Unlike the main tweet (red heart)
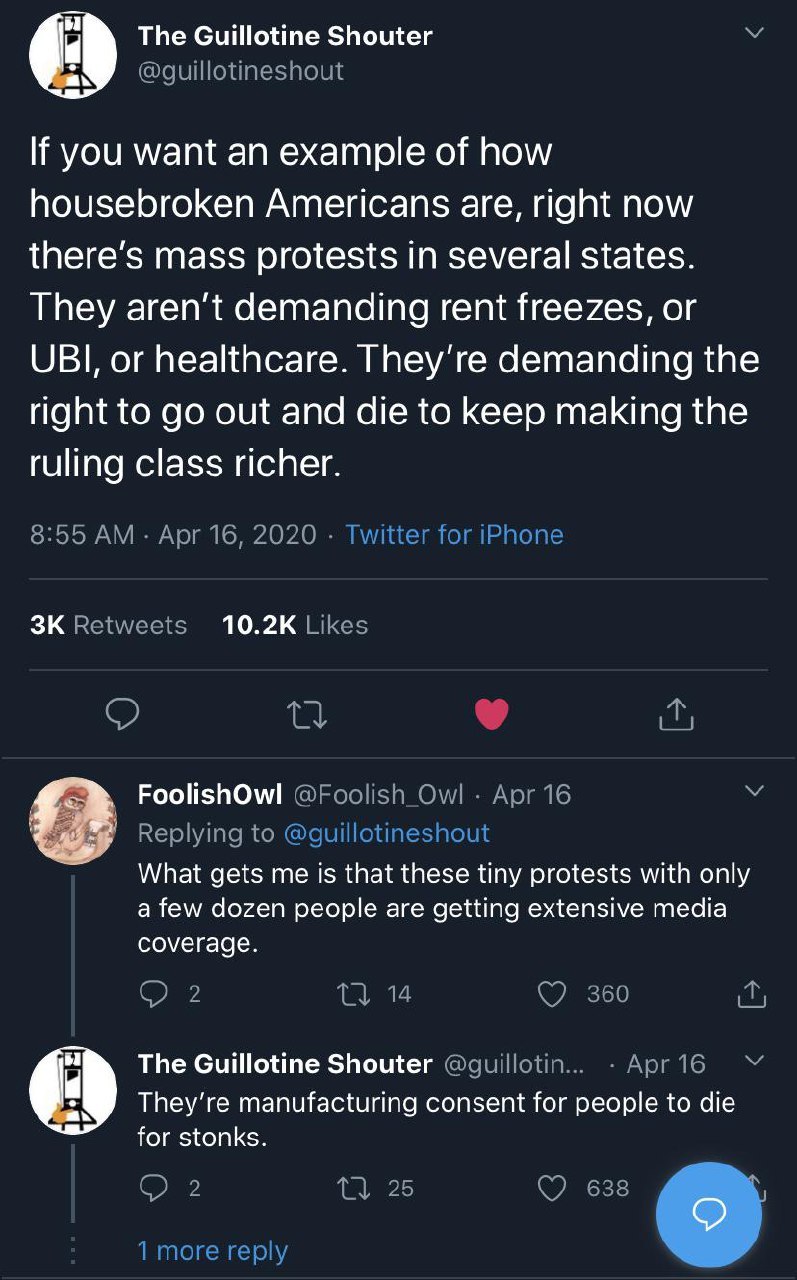Screen dimensions: 797x1280 tap(490, 713)
